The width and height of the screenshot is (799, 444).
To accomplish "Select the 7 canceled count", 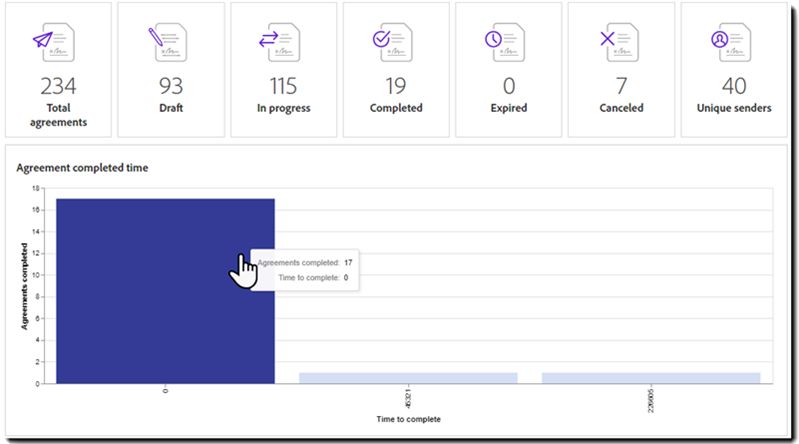I will pos(621,86).
